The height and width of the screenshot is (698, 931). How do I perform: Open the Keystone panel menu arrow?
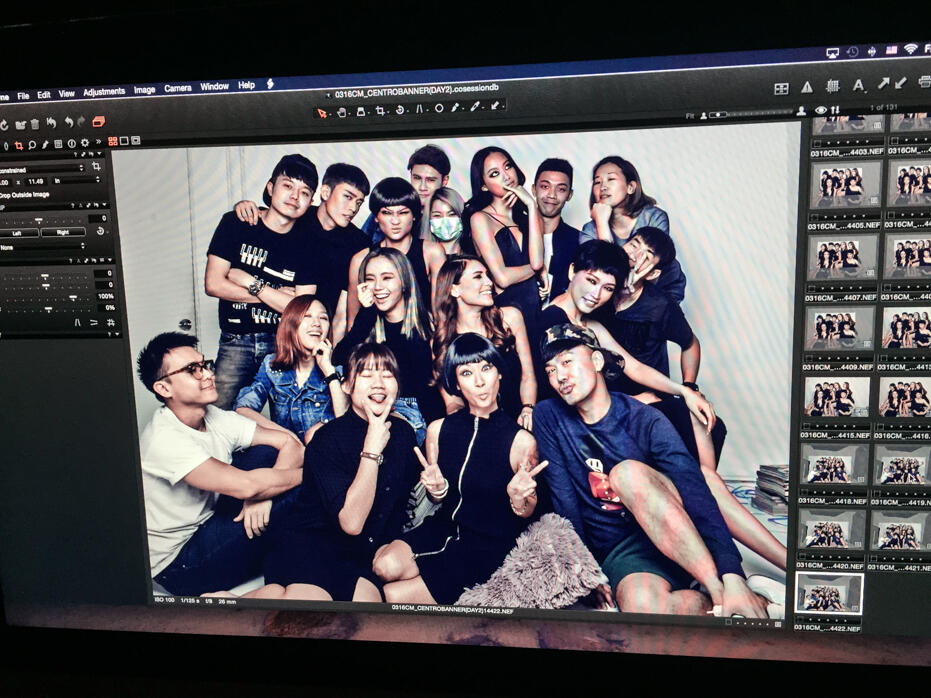tap(110, 260)
